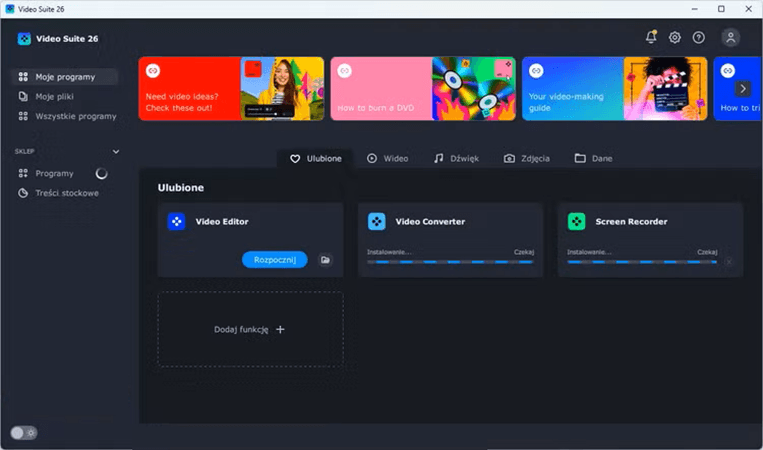Viewport: 763px width, 450px height.
Task: Minimize the Video Suite 26 window
Action: 694,9
